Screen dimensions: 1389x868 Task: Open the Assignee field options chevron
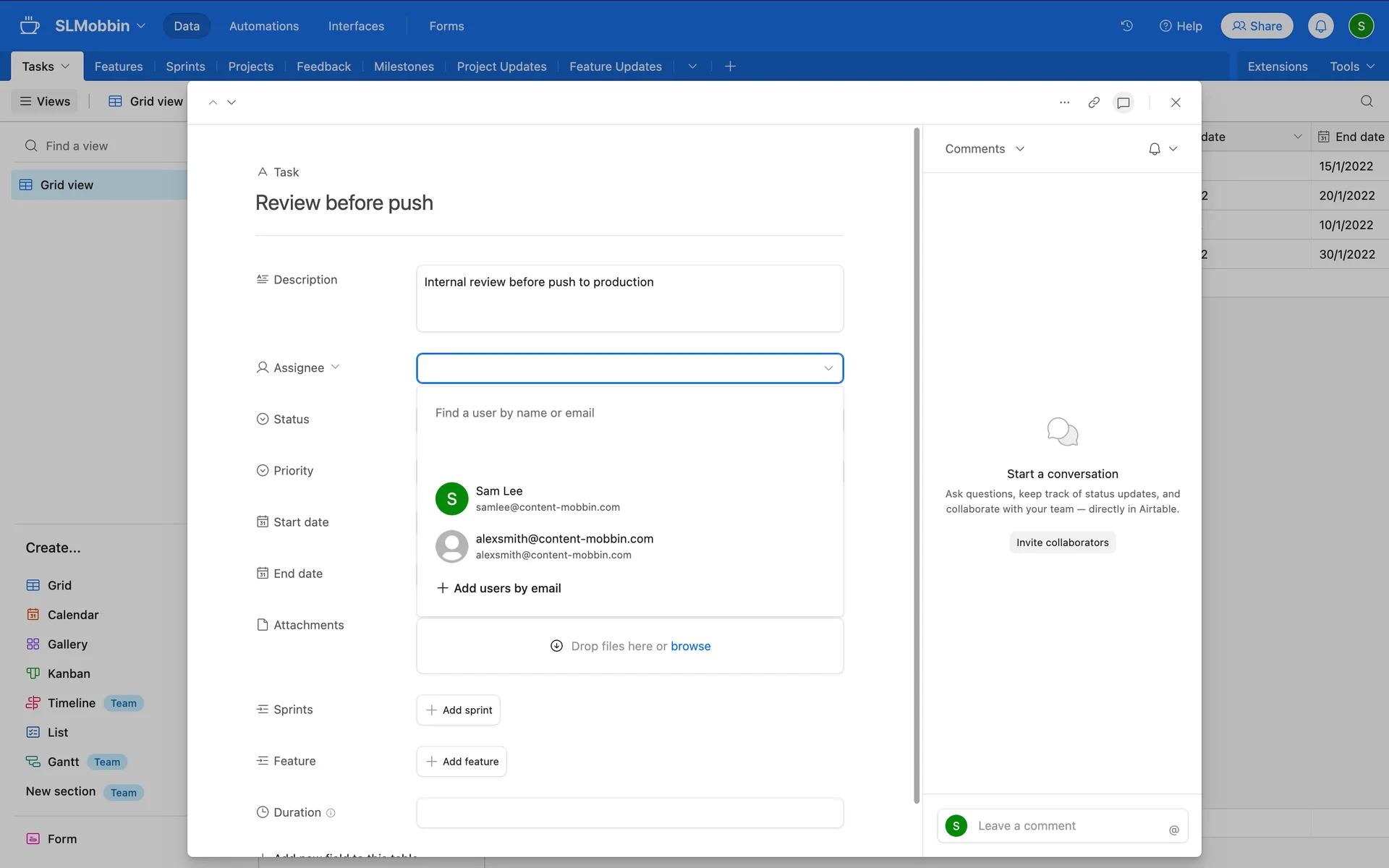click(x=335, y=367)
